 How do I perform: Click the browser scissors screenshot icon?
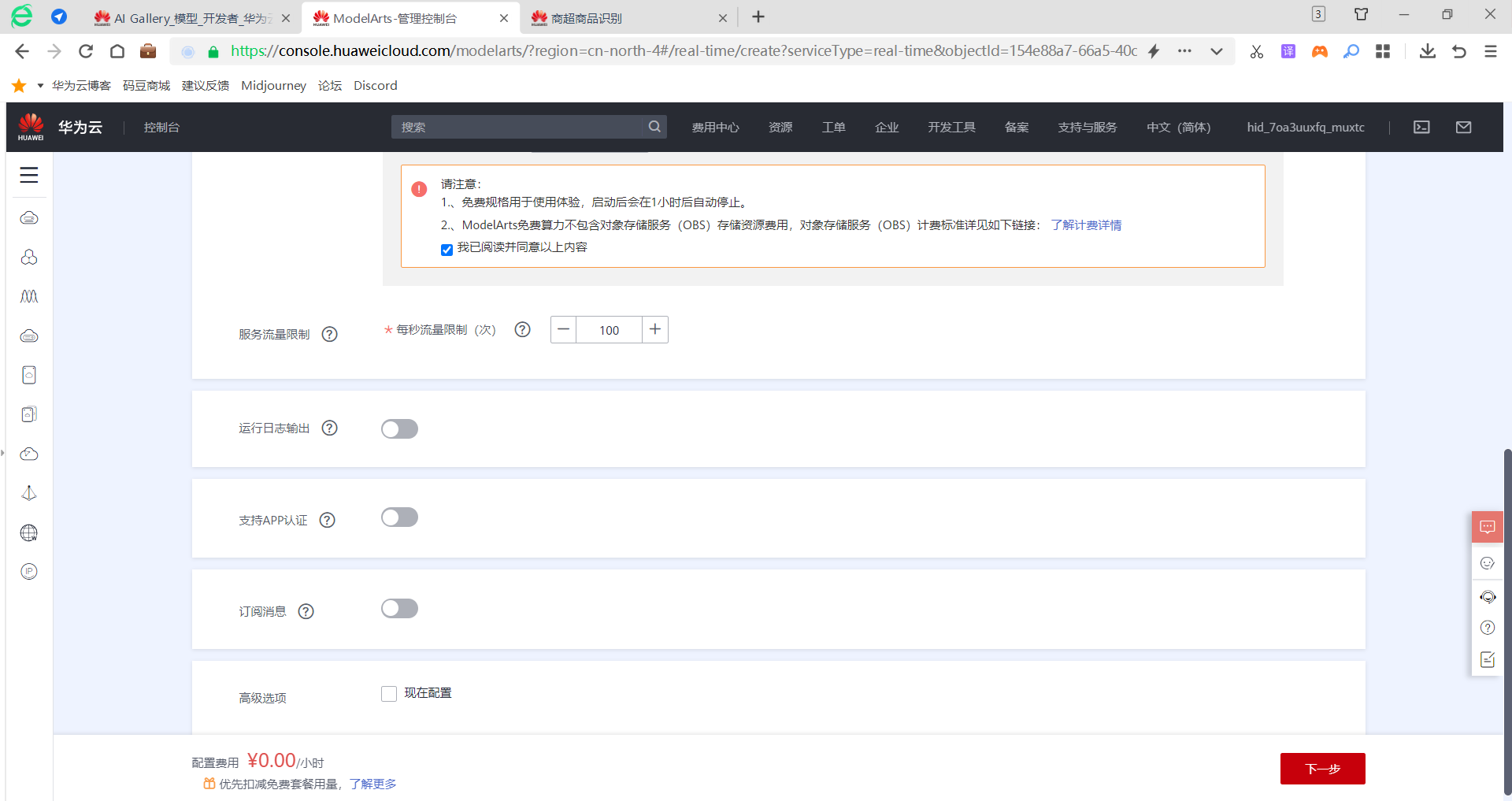click(x=1257, y=51)
